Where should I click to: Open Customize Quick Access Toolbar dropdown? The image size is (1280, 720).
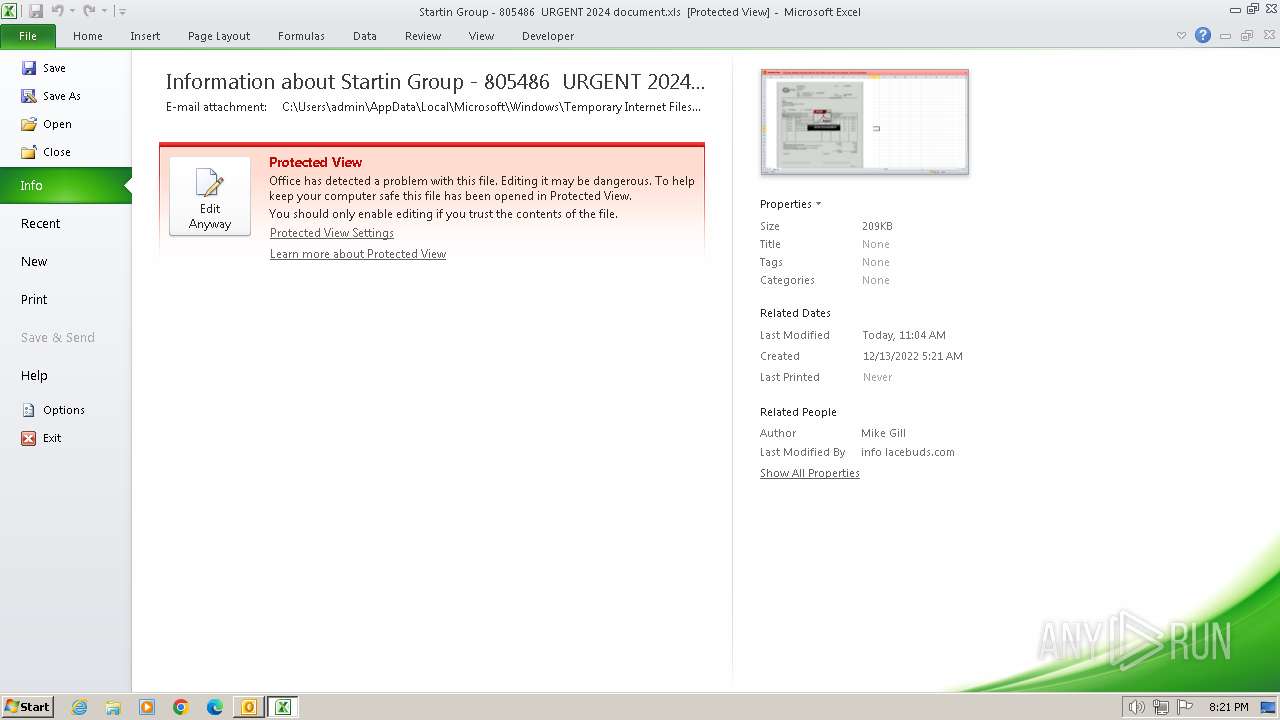[121, 11]
